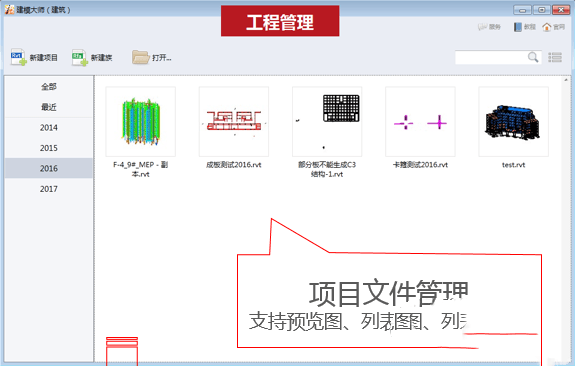Select the 卡箍测试2016.rvt project thumbnail
The height and width of the screenshot is (366, 575).
[420, 121]
